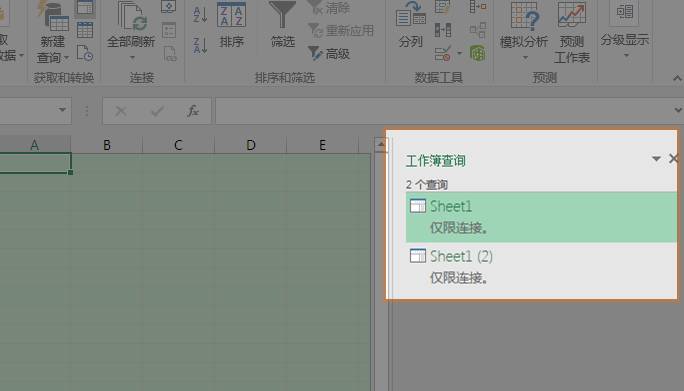684x391 pixels.
Task: Select the Sheet1 (2) query entry
Action: click(541, 267)
